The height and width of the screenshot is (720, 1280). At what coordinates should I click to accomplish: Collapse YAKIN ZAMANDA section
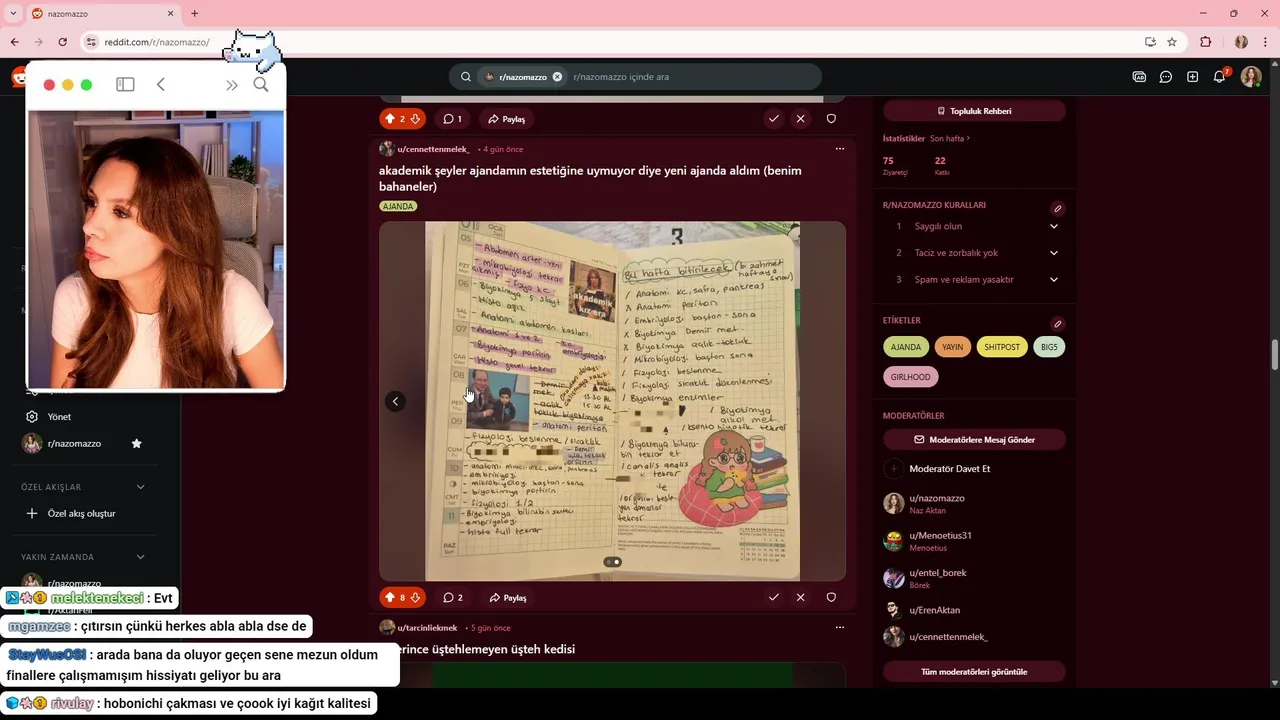click(140, 557)
